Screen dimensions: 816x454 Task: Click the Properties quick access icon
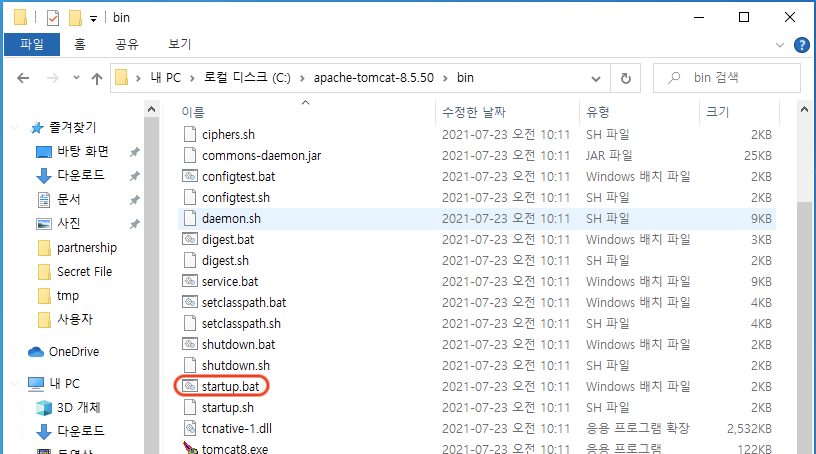[x=53, y=18]
